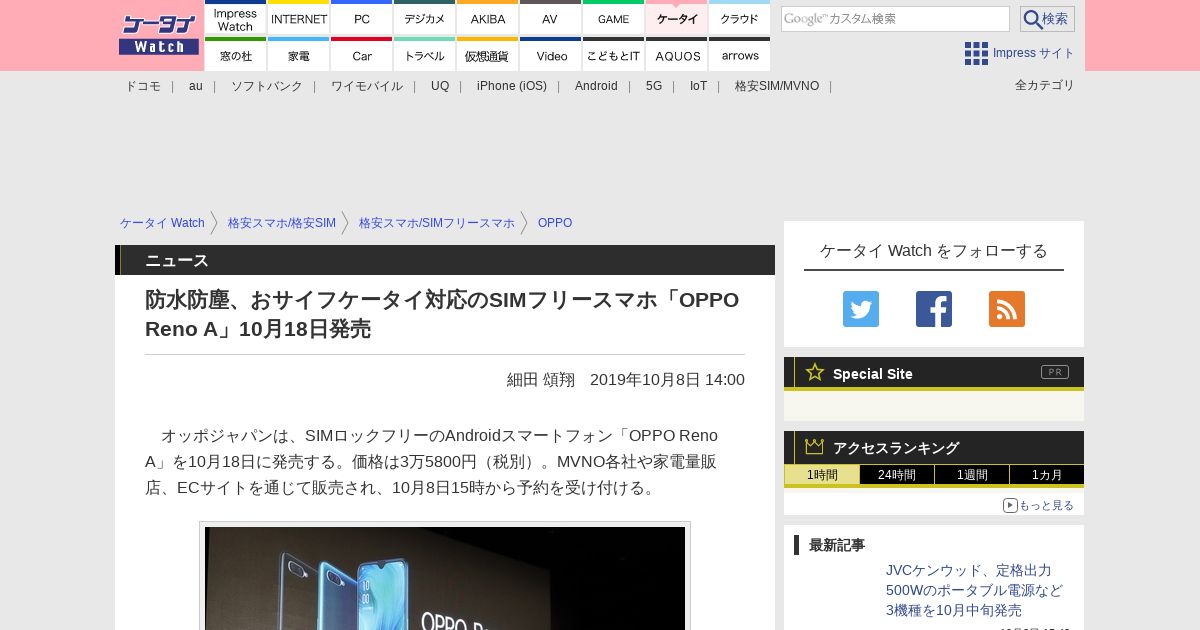
Task: Select the 1カ月 ranking tab
Action: tap(1047, 475)
